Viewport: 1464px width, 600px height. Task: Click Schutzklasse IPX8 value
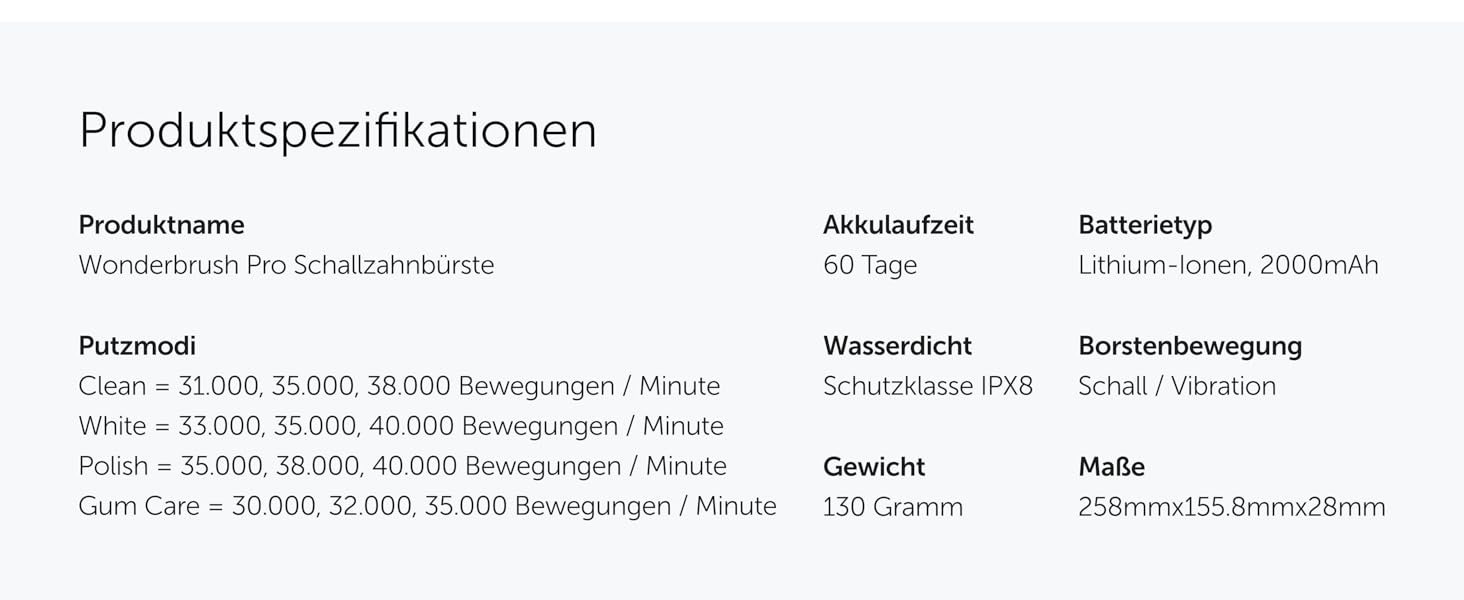pyautogui.click(x=928, y=386)
